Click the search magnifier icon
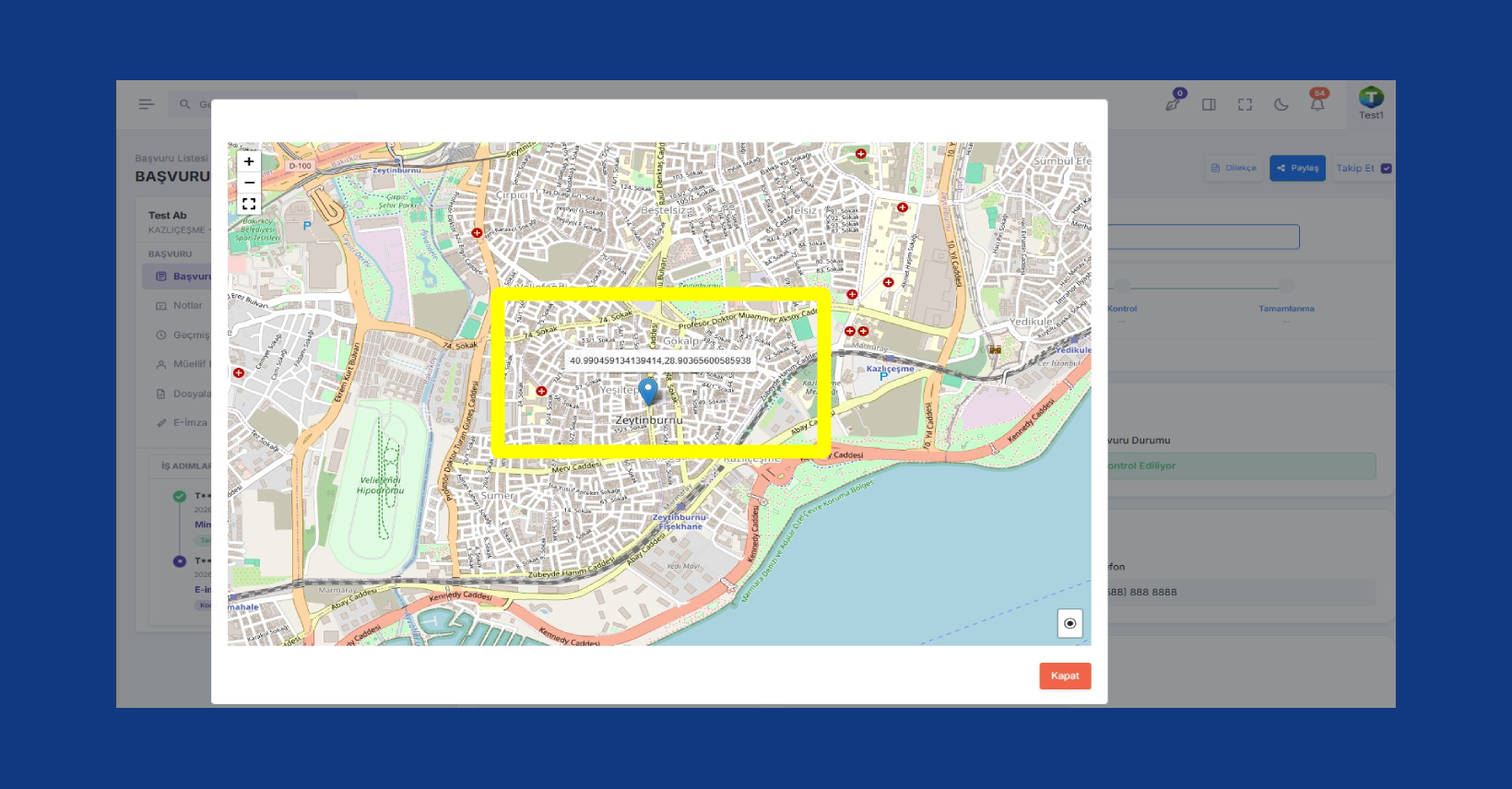Image resolution: width=1512 pixels, height=789 pixels. pos(184,104)
